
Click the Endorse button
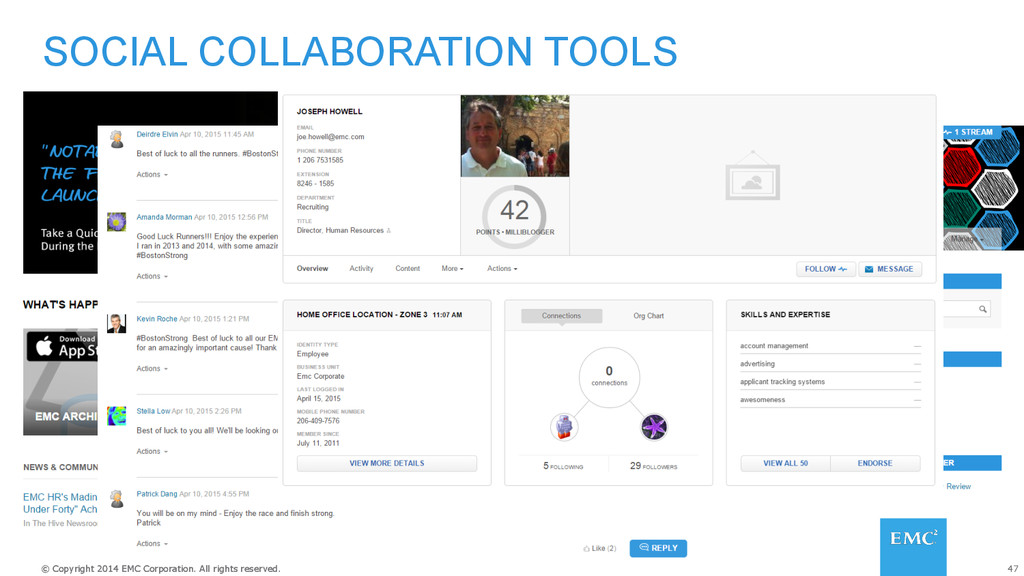coord(874,463)
